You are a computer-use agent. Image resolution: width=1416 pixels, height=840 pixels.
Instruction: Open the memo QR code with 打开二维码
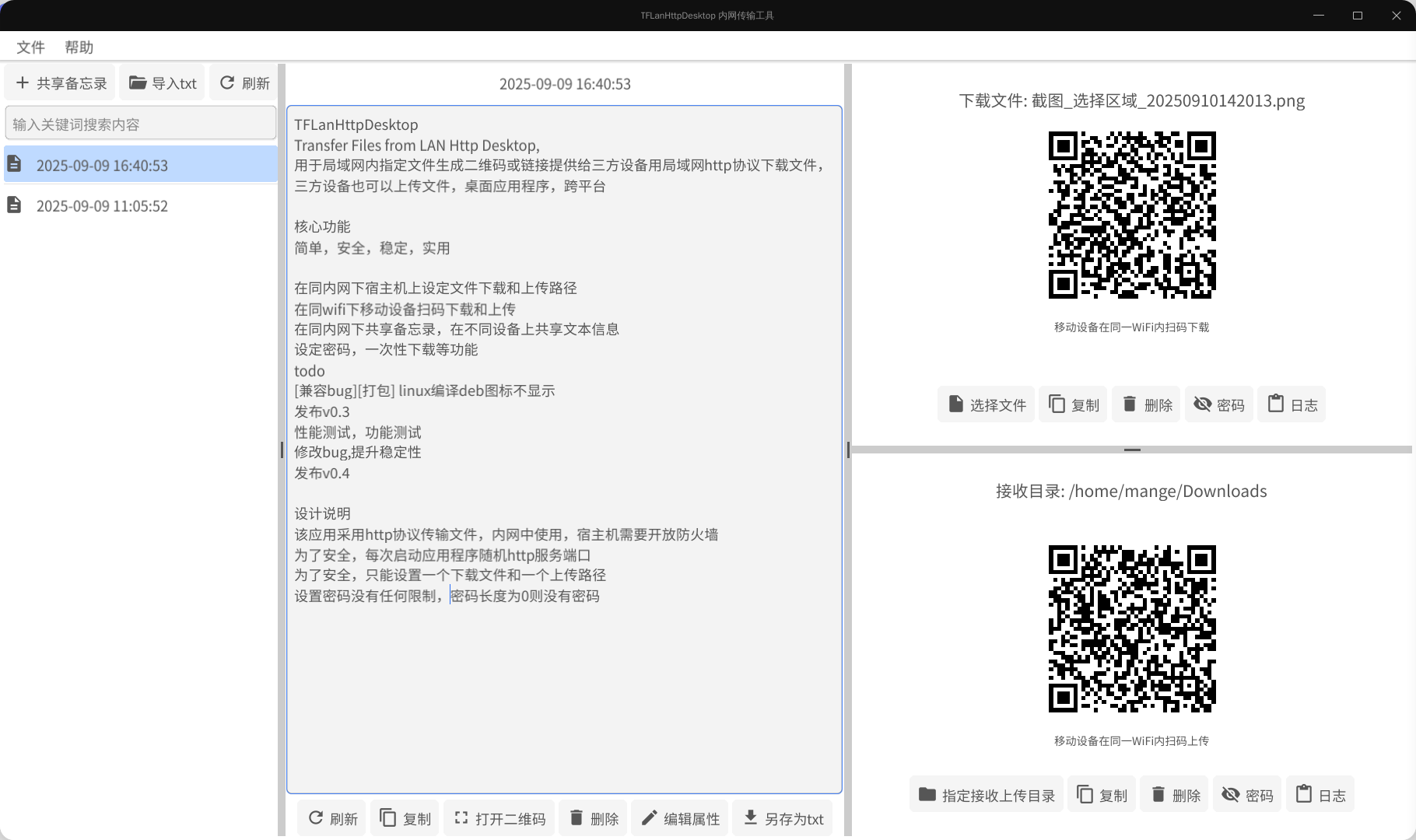[x=499, y=818]
